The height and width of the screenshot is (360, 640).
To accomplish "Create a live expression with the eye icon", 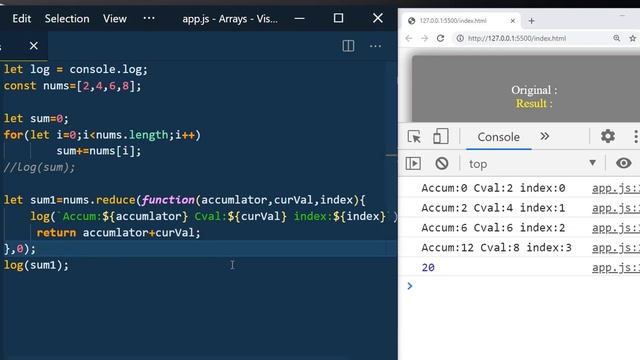I will click(623, 163).
